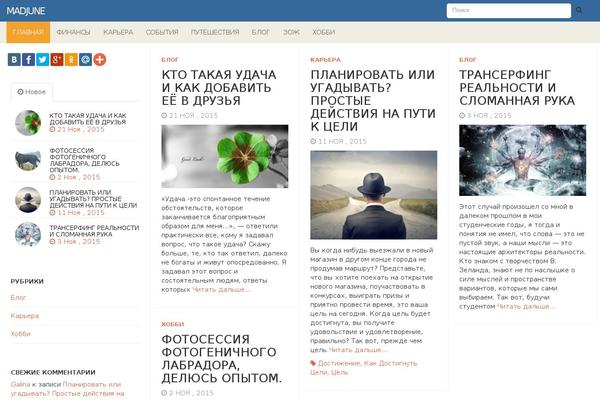
Task: Open the Путешествия menu item
Action: (215, 32)
